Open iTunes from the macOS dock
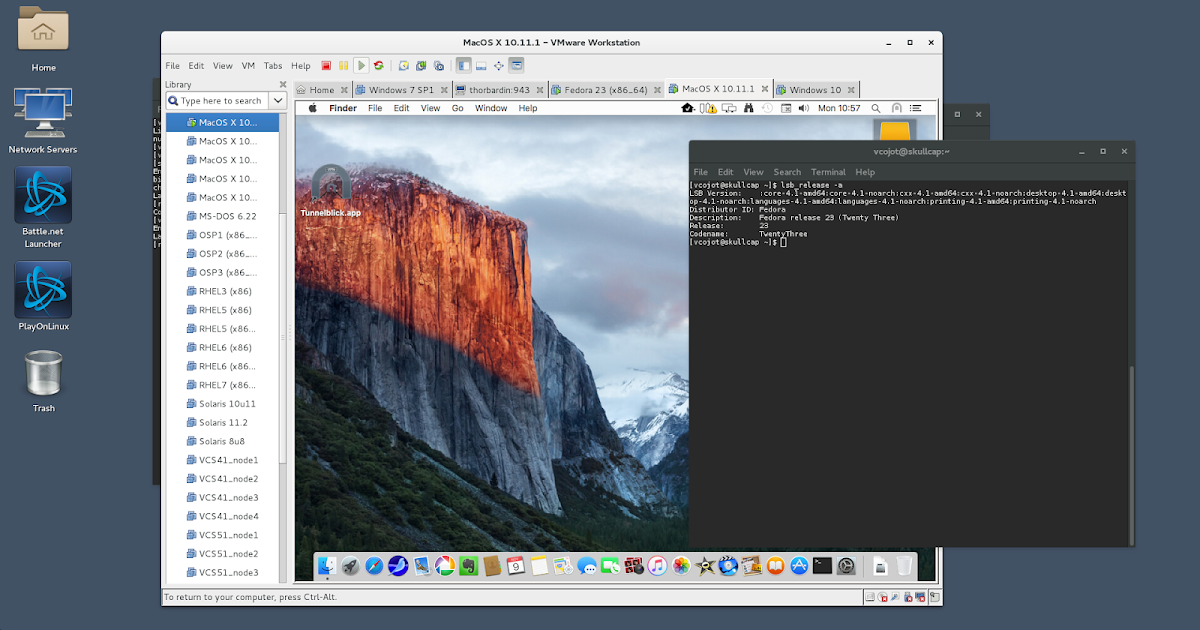This screenshot has width=1200, height=630. point(657,566)
